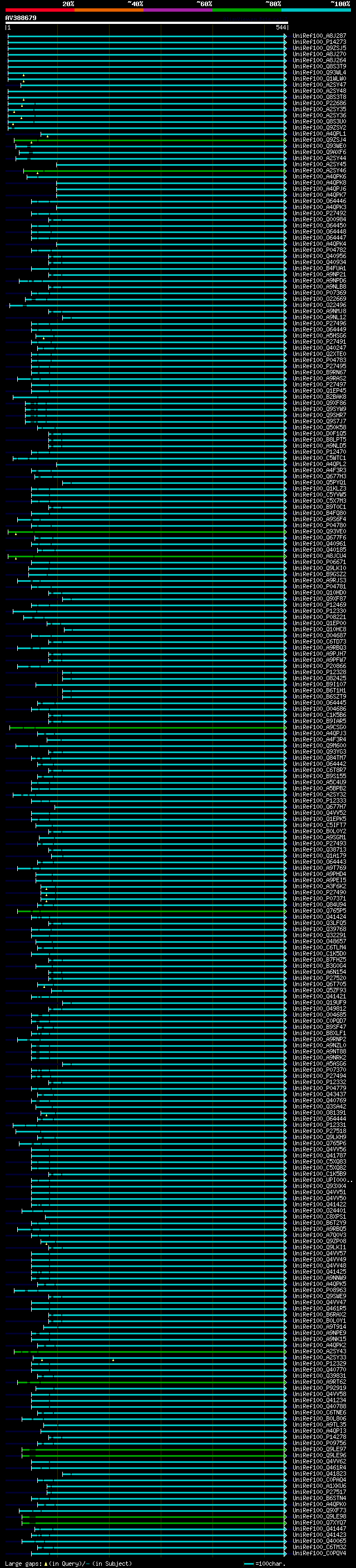Select the UniRef100_A2SY33 hit label
Screen dimensions: 356x1568
(319, 1357)
